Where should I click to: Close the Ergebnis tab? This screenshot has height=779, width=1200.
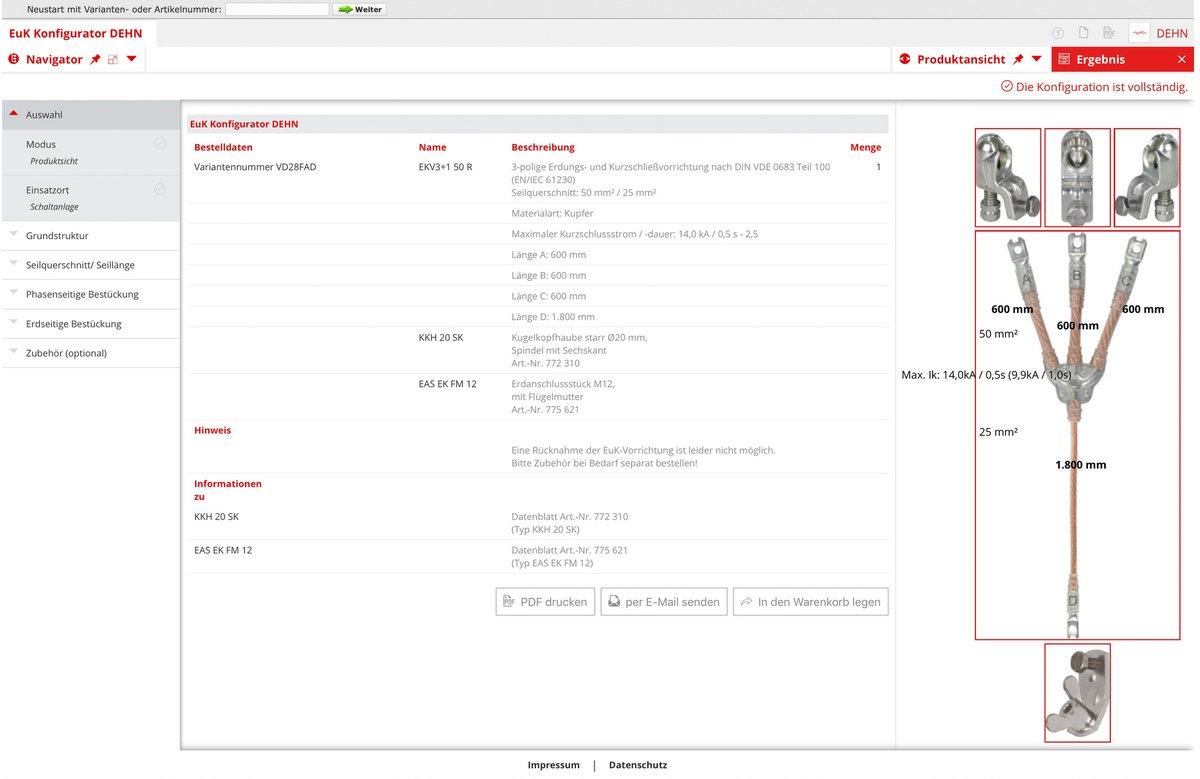coord(1181,59)
